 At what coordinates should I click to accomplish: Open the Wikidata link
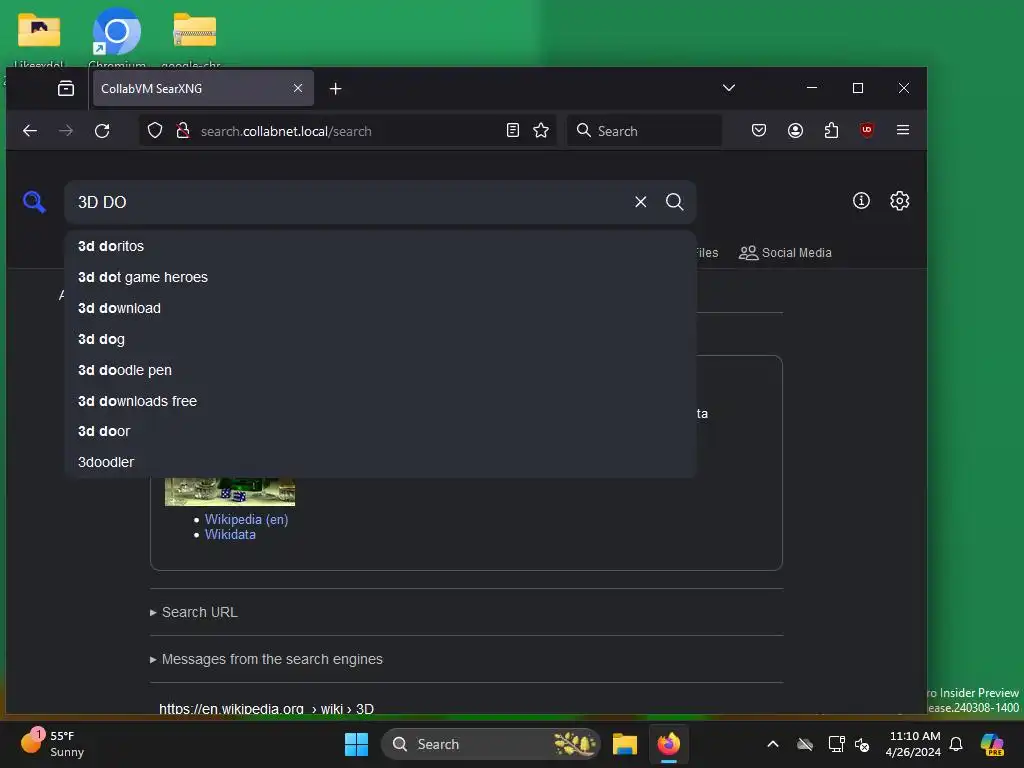pyautogui.click(x=230, y=534)
